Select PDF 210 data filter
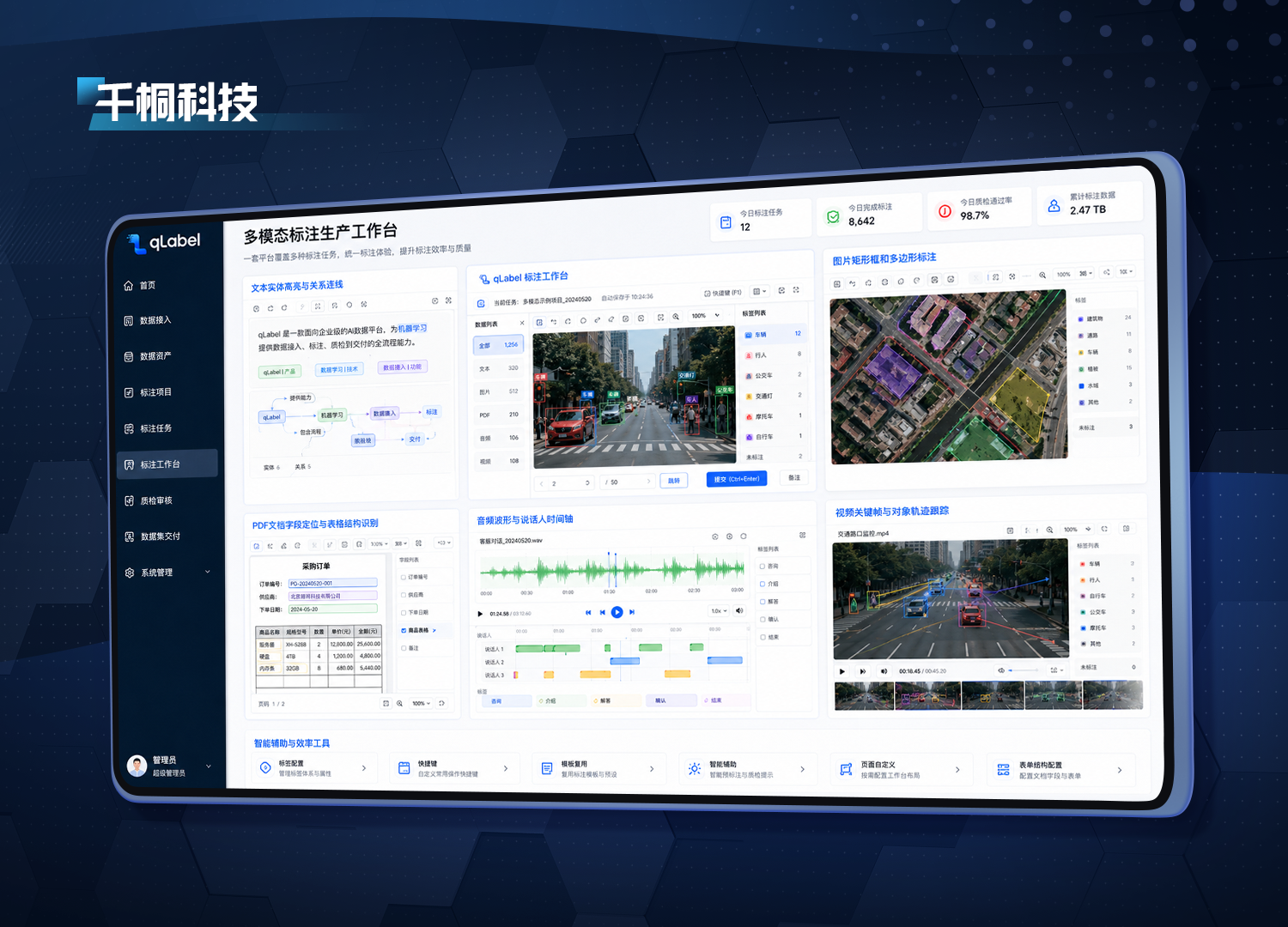Image resolution: width=1288 pixels, height=927 pixels. pos(498,415)
